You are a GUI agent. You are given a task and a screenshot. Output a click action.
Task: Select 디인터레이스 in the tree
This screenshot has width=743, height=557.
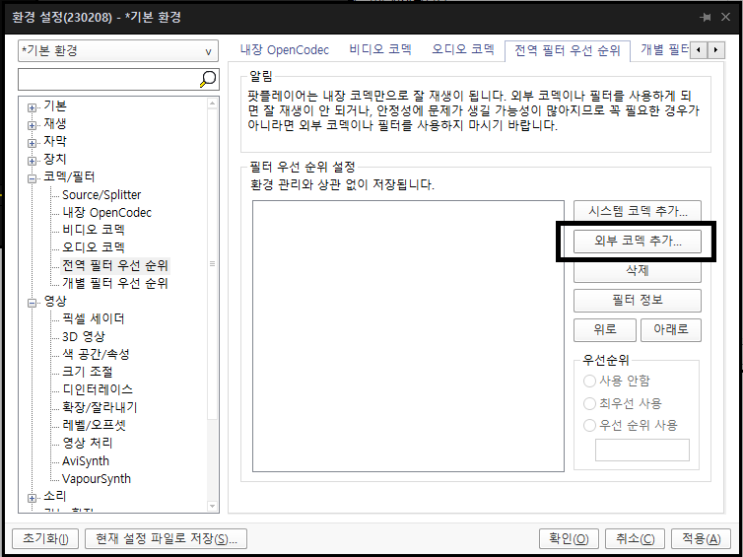coord(98,390)
